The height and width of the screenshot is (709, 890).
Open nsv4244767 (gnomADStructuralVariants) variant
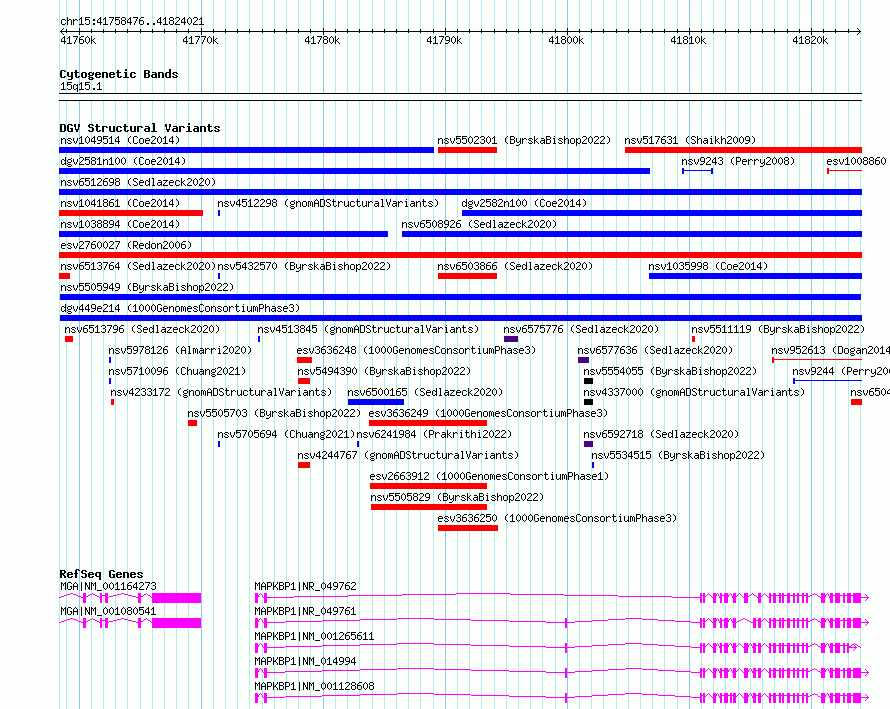click(x=408, y=455)
